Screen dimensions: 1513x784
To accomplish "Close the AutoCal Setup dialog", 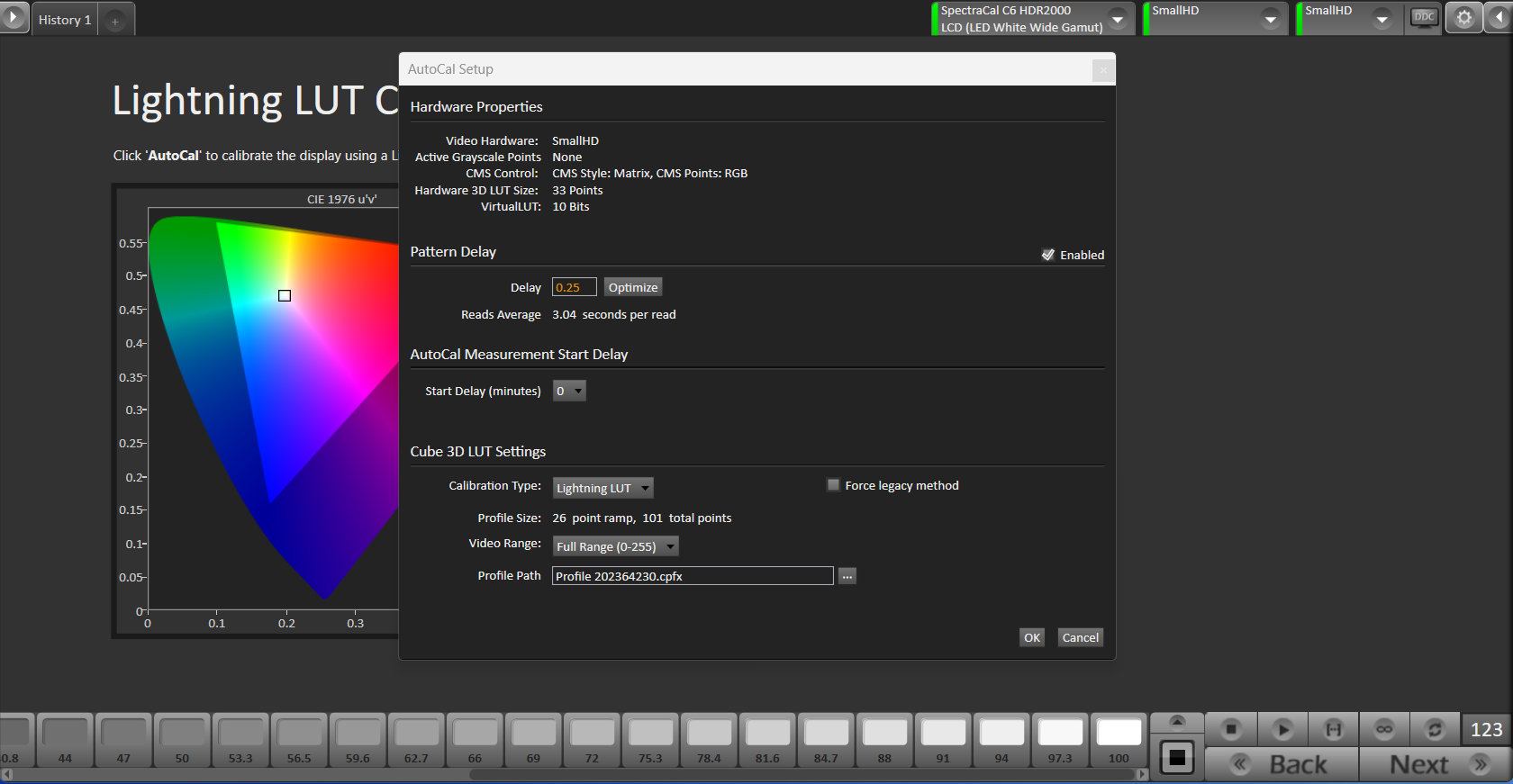I will pyautogui.click(x=1102, y=70).
